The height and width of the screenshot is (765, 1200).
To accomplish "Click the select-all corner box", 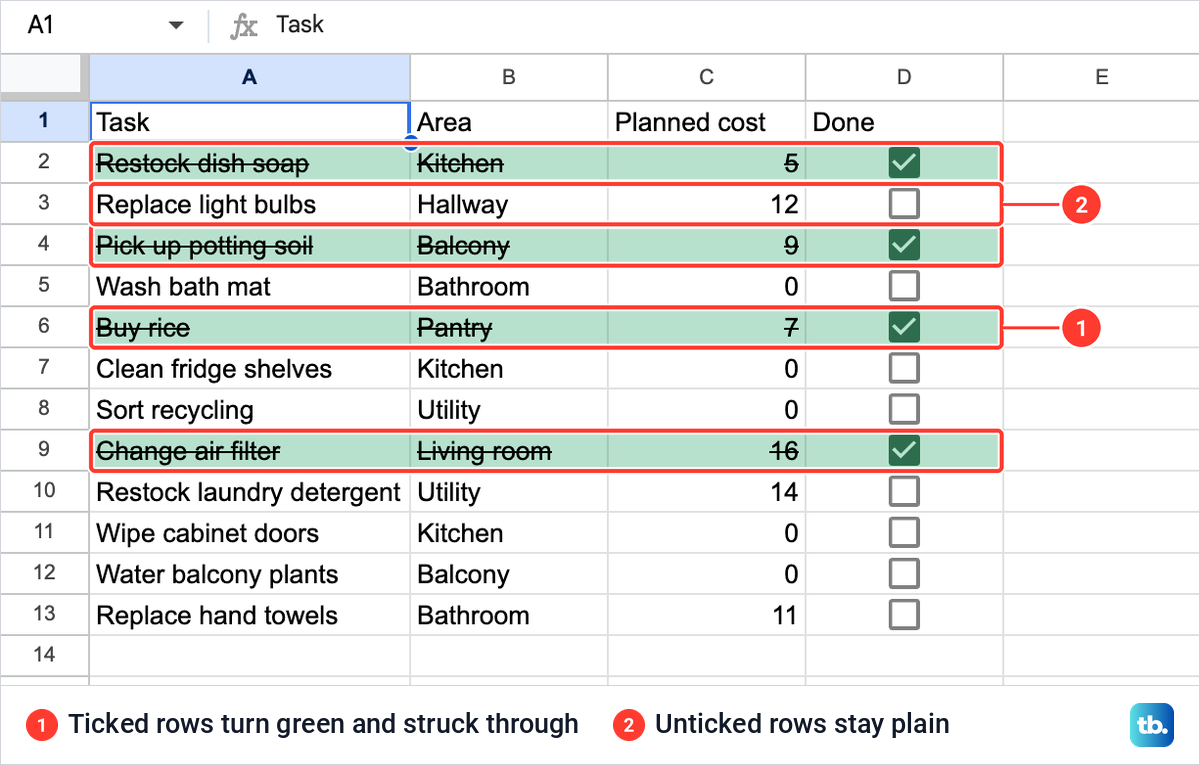I will [x=45, y=77].
